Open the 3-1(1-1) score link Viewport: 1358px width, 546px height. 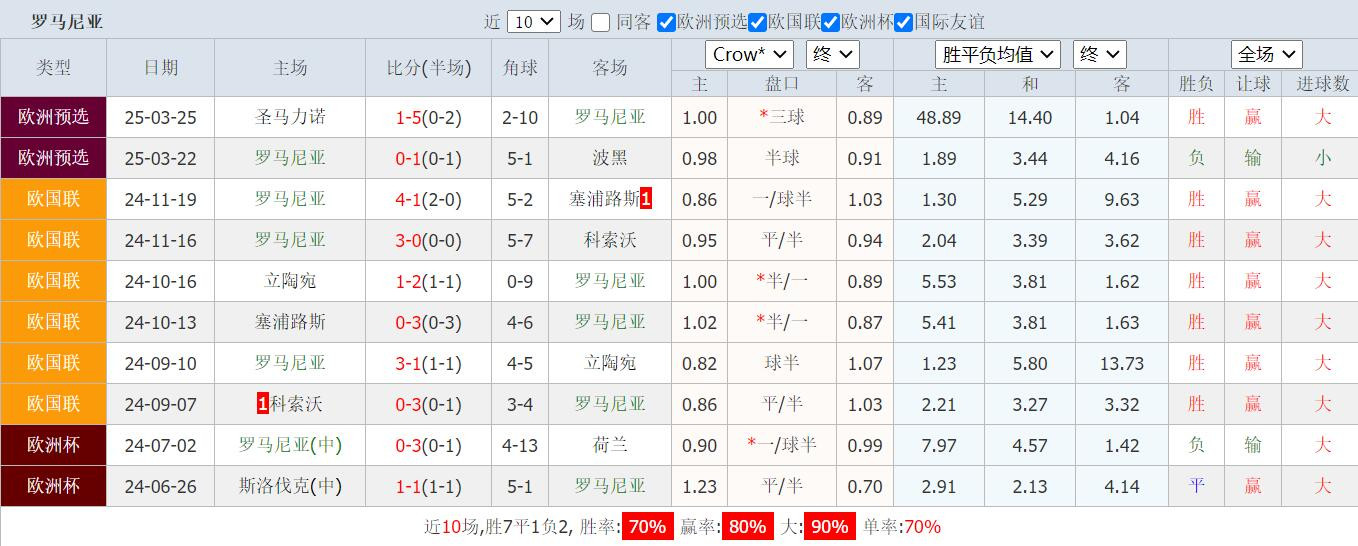tap(428, 363)
